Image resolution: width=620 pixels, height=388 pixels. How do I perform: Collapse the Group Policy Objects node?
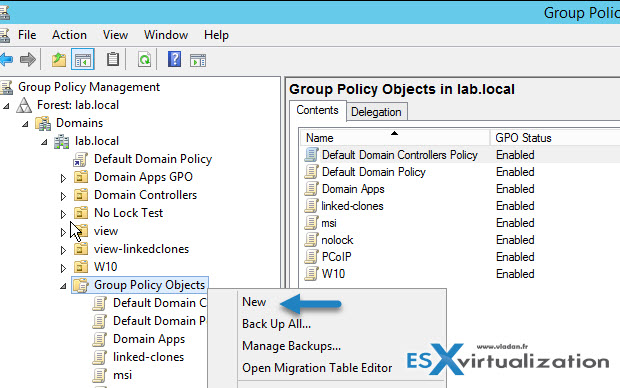[63, 286]
